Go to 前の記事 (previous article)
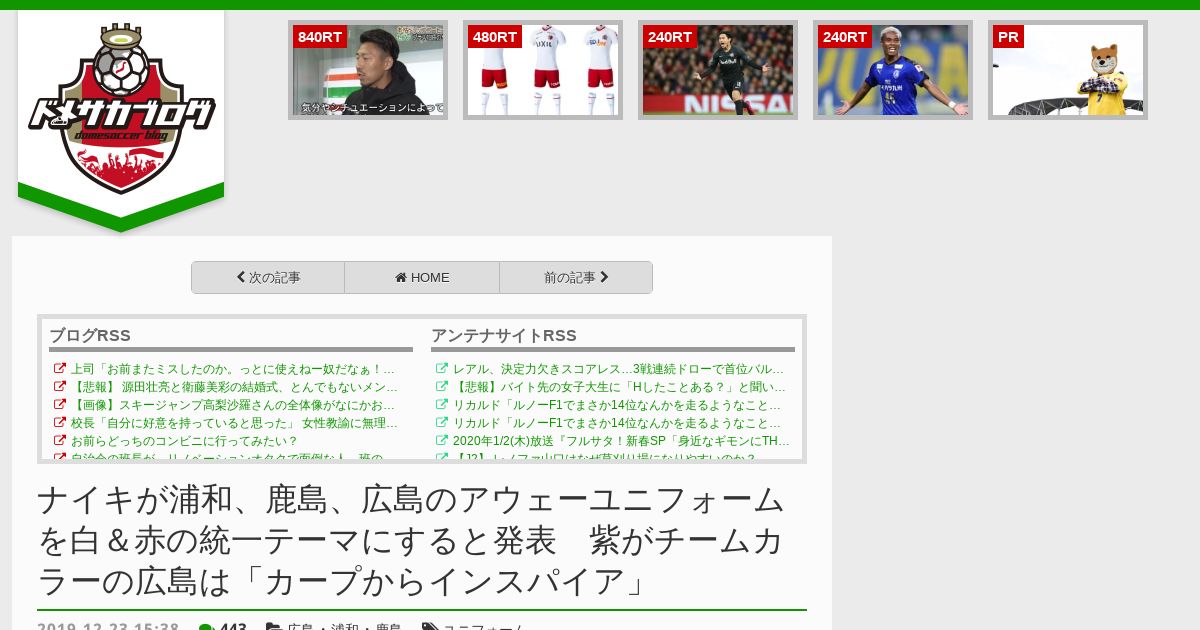Screen dimensions: 1200x630 [576, 278]
